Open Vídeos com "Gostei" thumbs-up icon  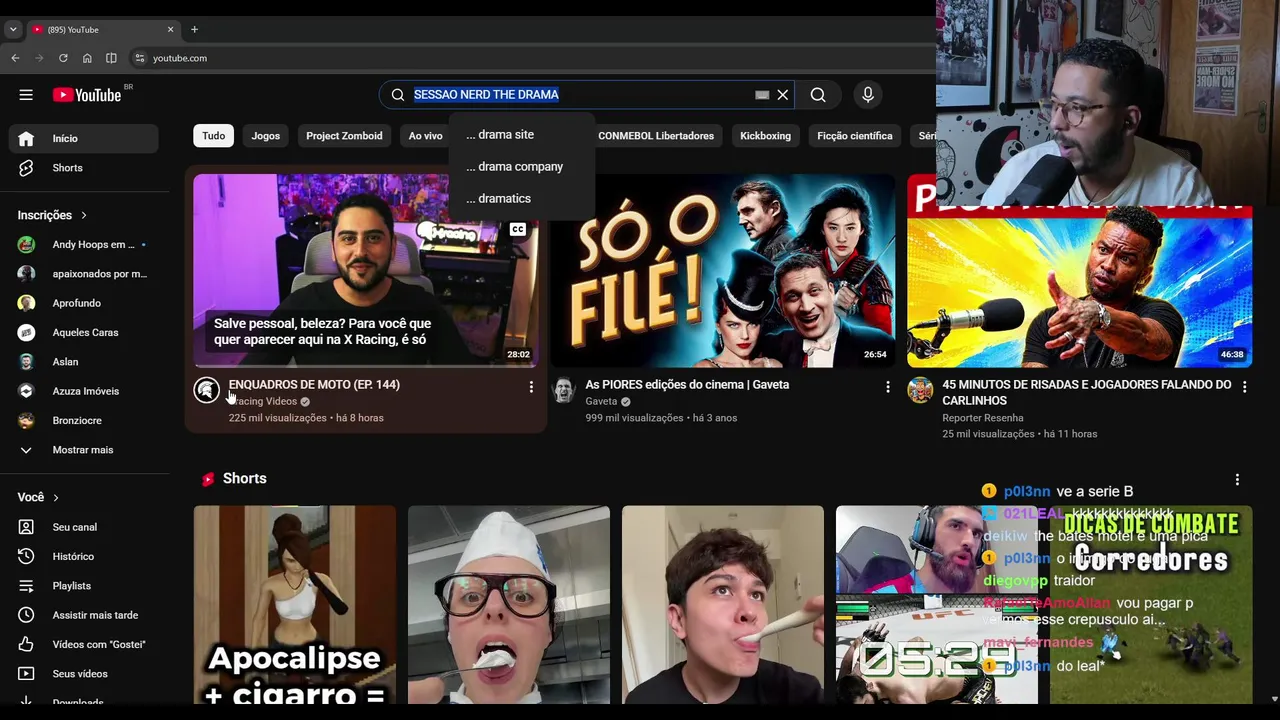(x=26, y=644)
